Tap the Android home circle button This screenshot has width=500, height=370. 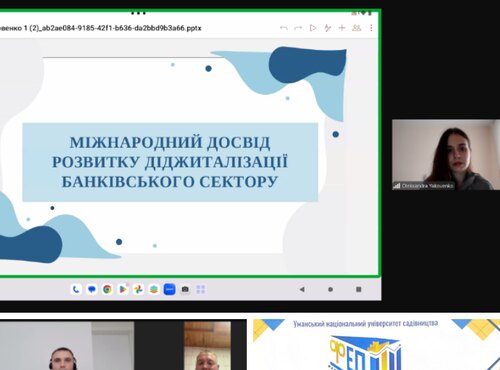330,289
